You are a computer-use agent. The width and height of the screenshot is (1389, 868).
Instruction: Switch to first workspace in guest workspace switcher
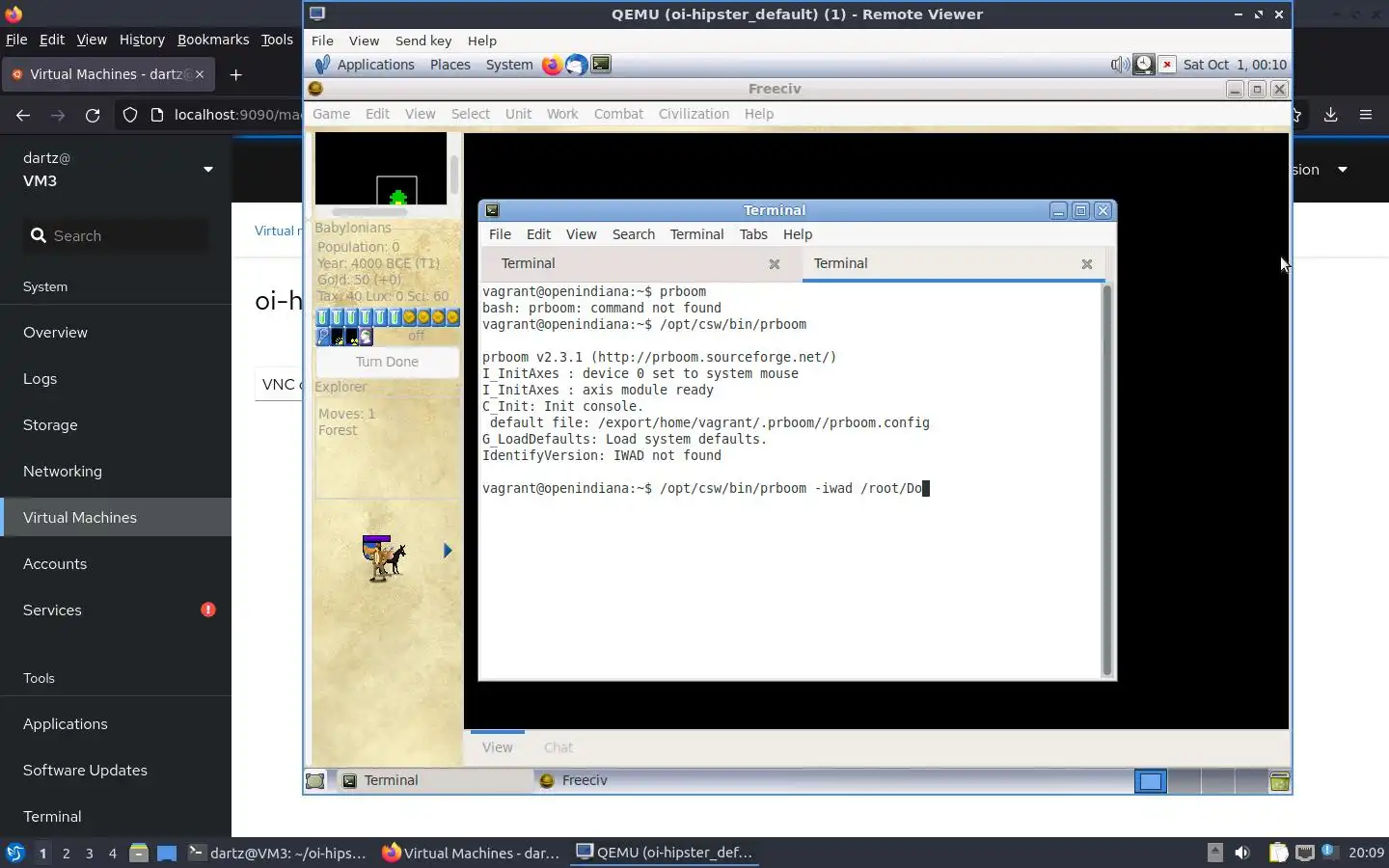1150,780
